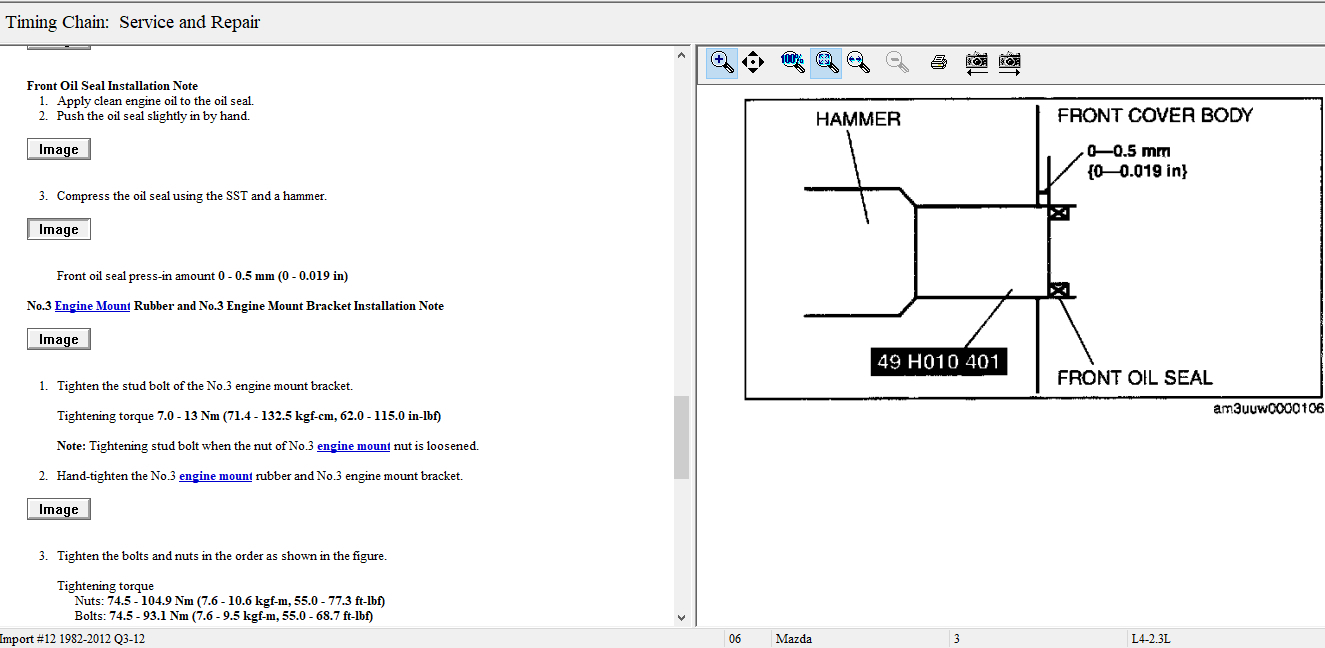Viewport: 1325px width, 648px height.
Task: Click the text pane scroll-down arrow
Action: click(x=681, y=618)
